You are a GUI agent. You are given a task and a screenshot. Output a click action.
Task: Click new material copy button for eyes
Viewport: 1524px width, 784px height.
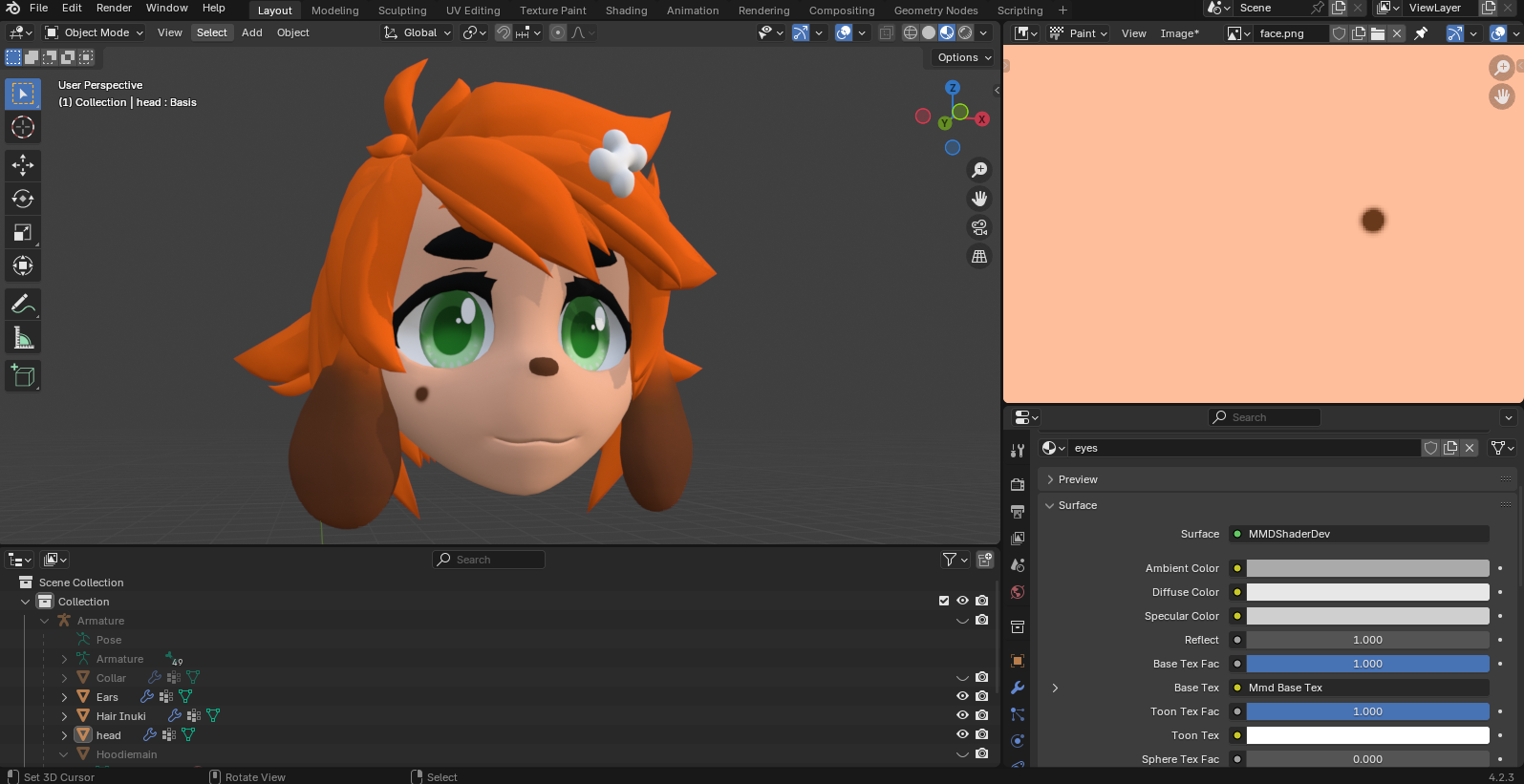[x=1450, y=448]
